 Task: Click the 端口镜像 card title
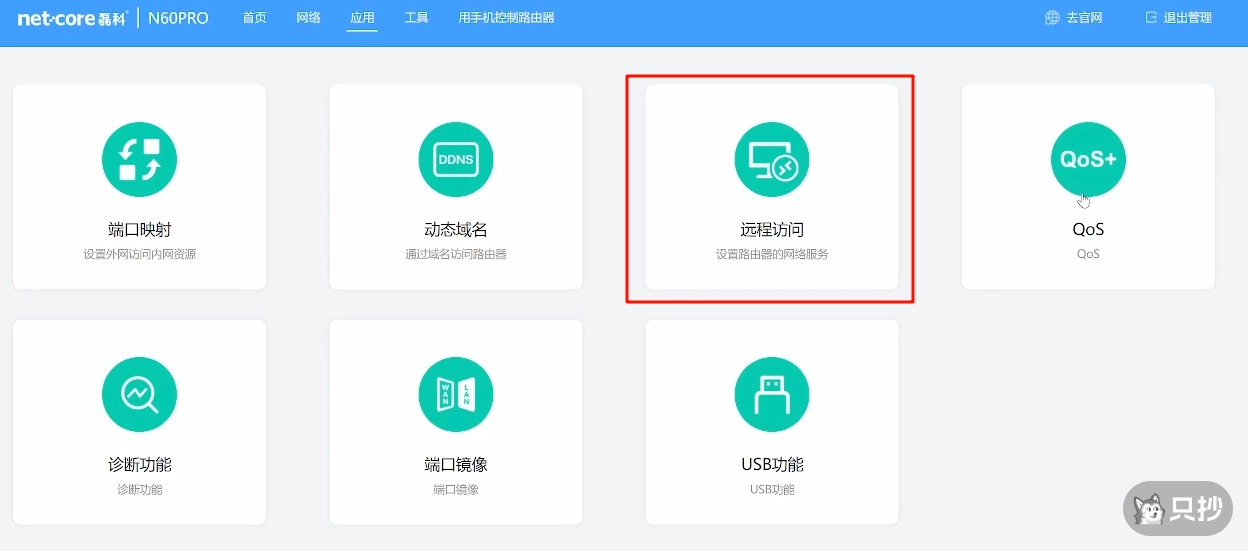pos(456,465)
